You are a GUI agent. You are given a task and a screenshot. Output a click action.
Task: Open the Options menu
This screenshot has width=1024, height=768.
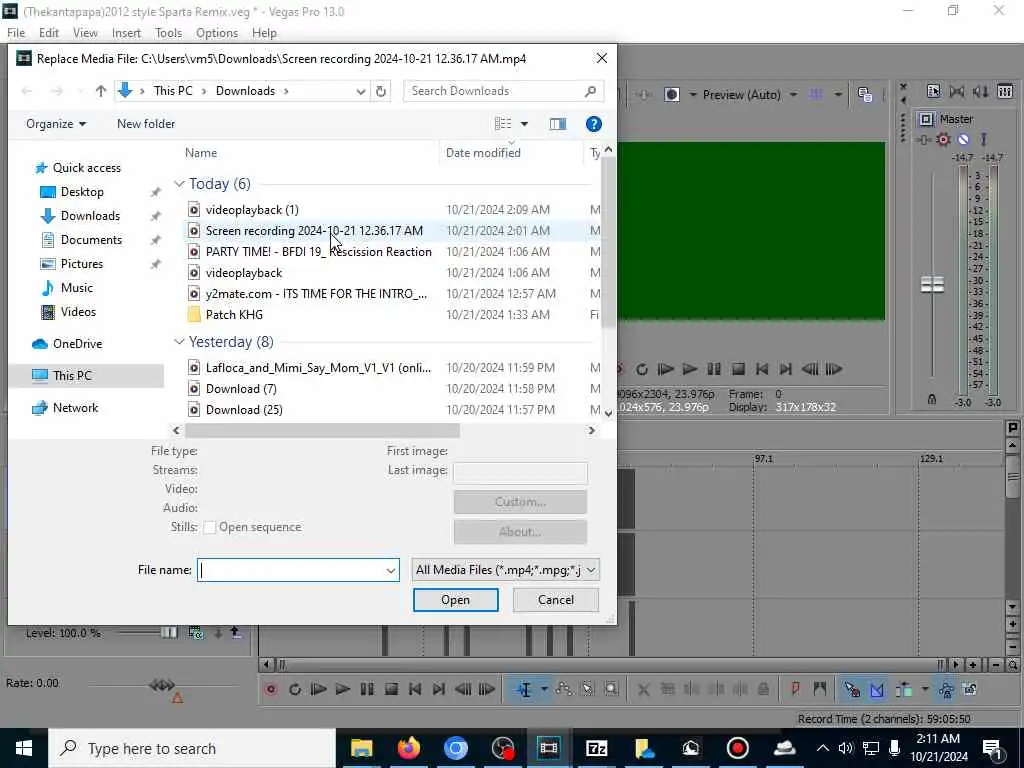217,33
